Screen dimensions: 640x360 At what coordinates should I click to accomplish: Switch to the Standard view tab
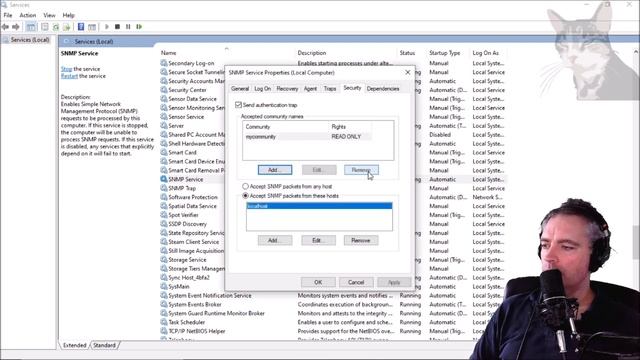point(104,345)
